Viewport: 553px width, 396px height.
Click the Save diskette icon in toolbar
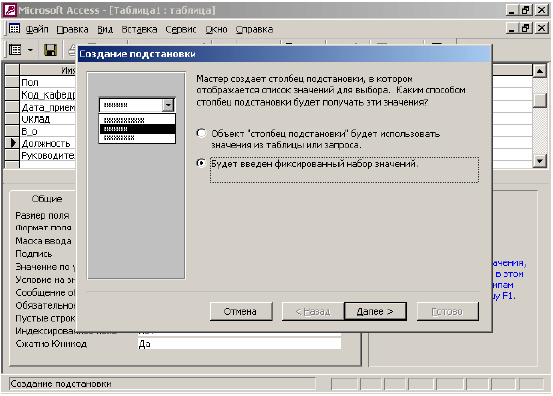[50, 50]
